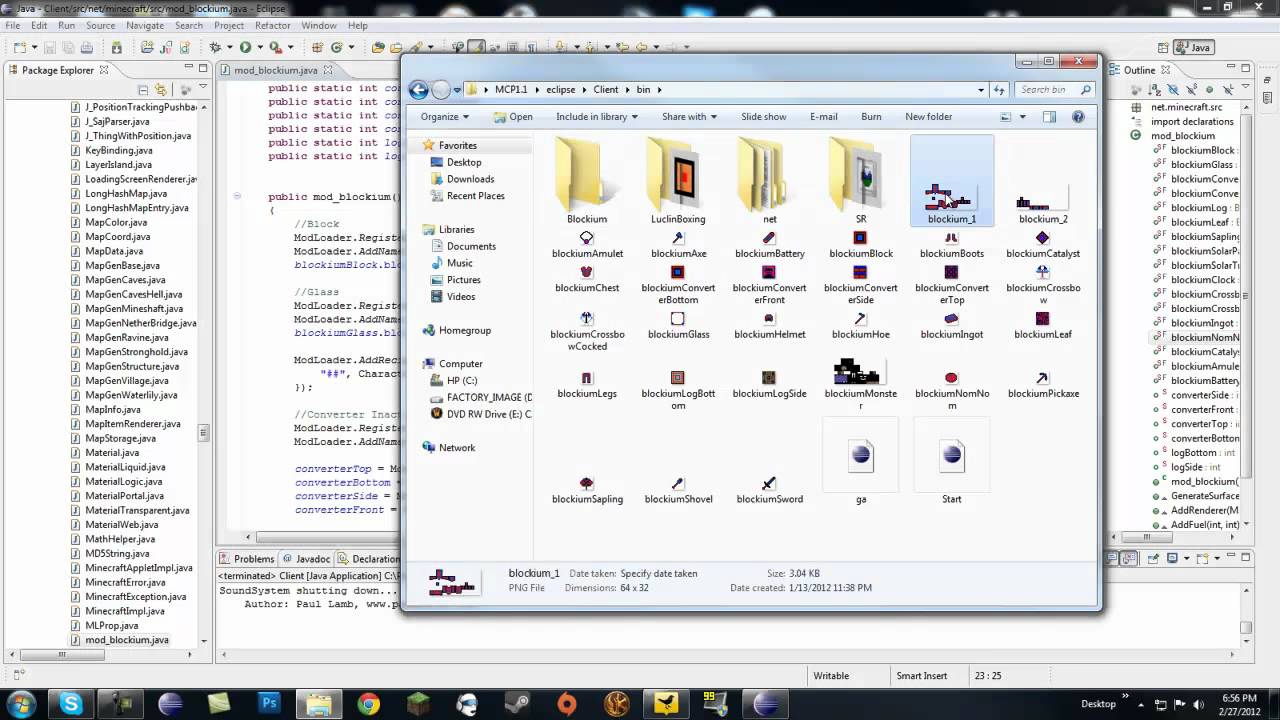Image resolution: width=1280 pixels, height=720 pixels.
Task: Open the net folder
Action: tap(769, 183)
